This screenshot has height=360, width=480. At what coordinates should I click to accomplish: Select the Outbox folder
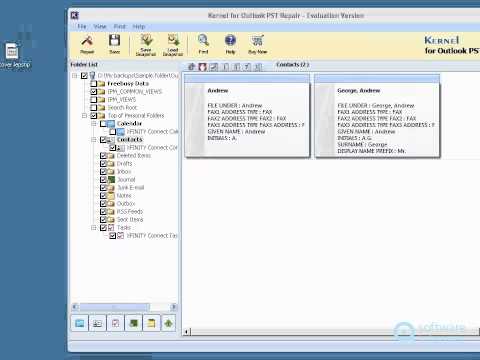click(x=126, y=204)
